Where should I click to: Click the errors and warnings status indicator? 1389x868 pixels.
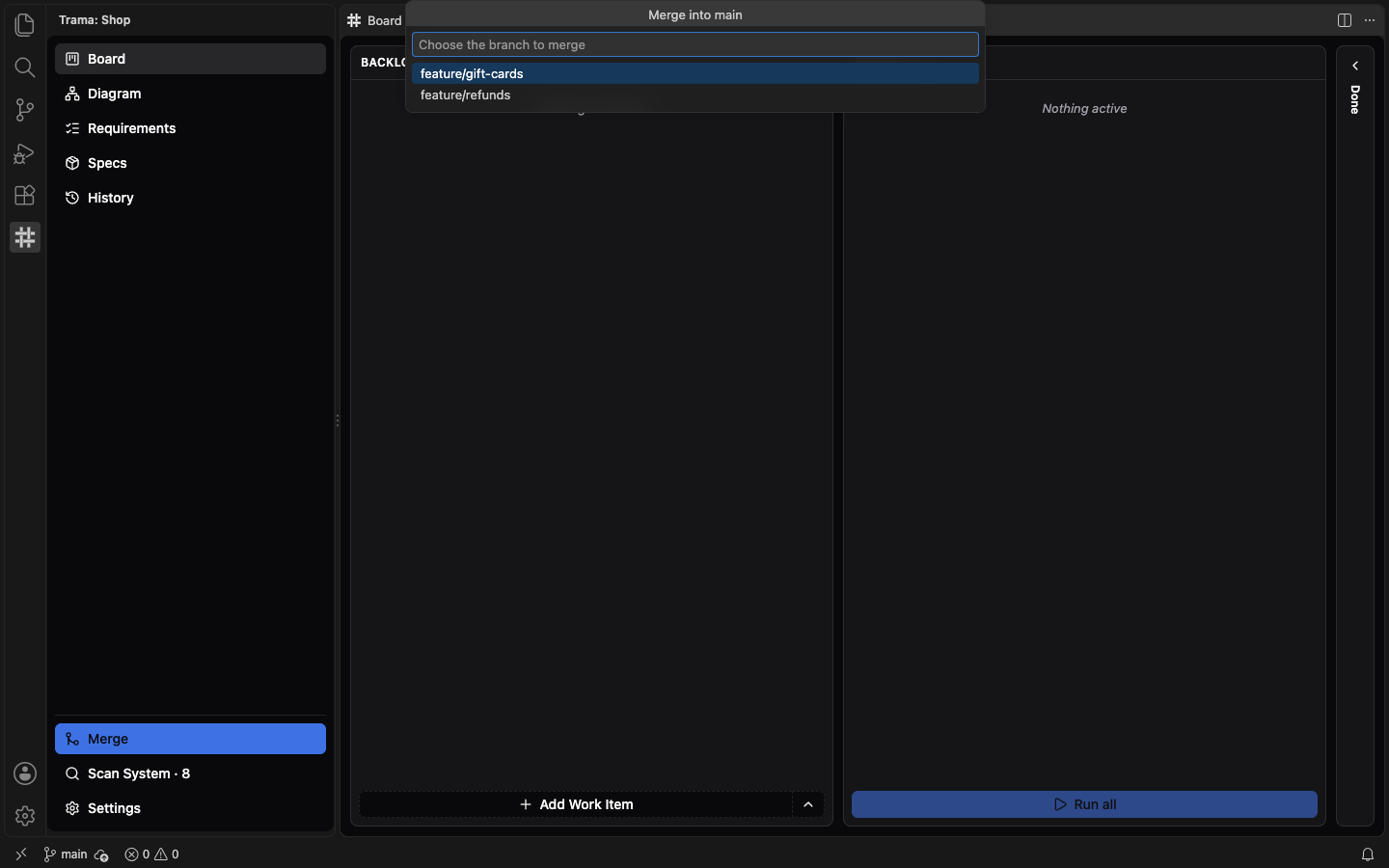tap(151, 854)
